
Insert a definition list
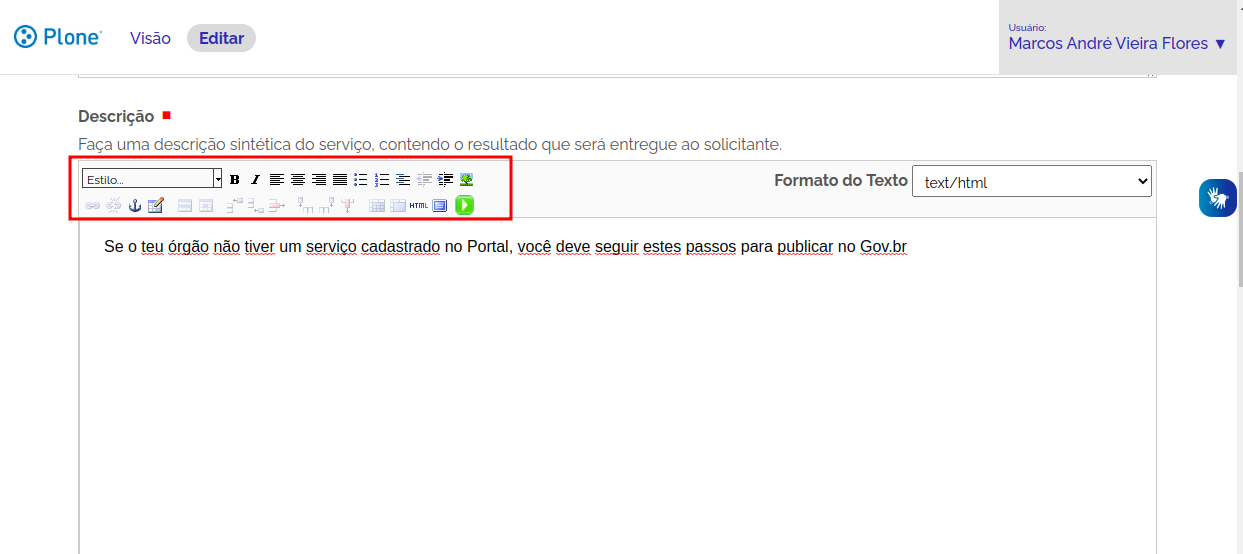[x=403, y=180]
